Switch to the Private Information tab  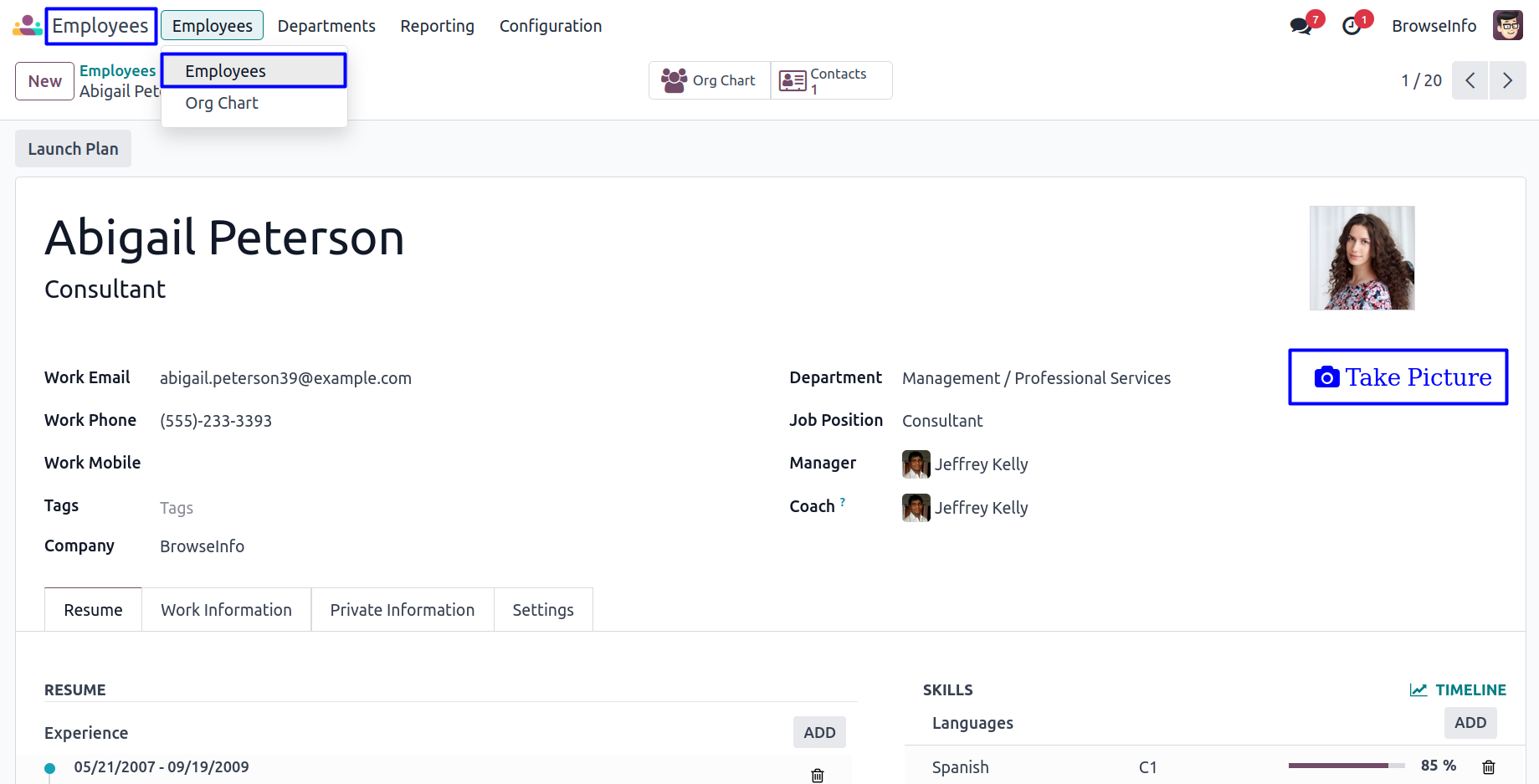pos(402,610)
